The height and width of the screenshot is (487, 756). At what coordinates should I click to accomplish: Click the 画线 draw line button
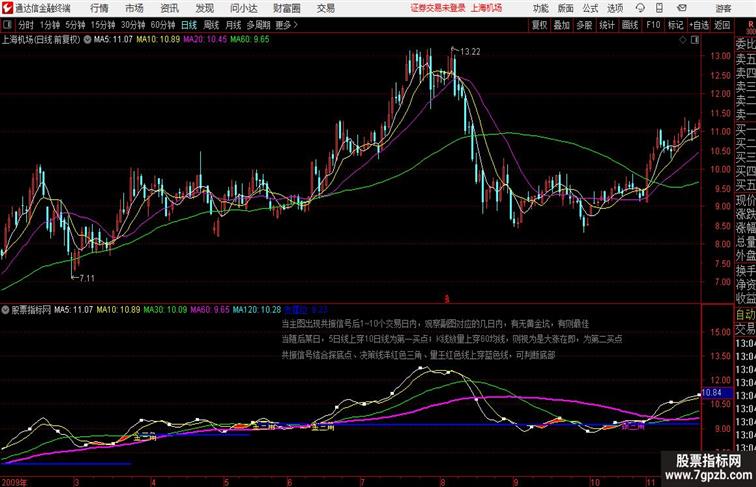[x=630, y=25]
